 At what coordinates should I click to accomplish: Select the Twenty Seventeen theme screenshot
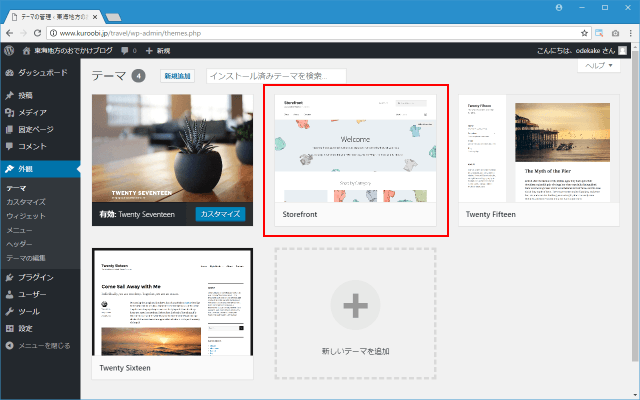pyautogui.click(x=172, y=149)
